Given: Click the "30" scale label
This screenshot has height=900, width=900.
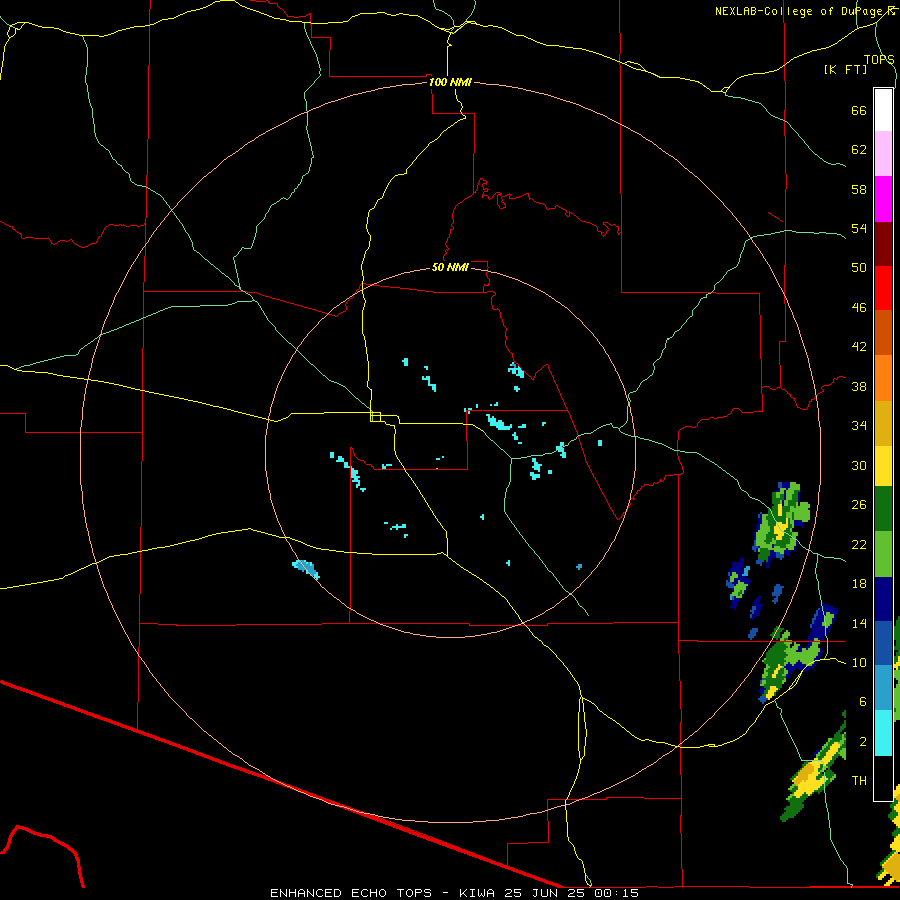Looking at the screenshot, I should pos(859,465).
